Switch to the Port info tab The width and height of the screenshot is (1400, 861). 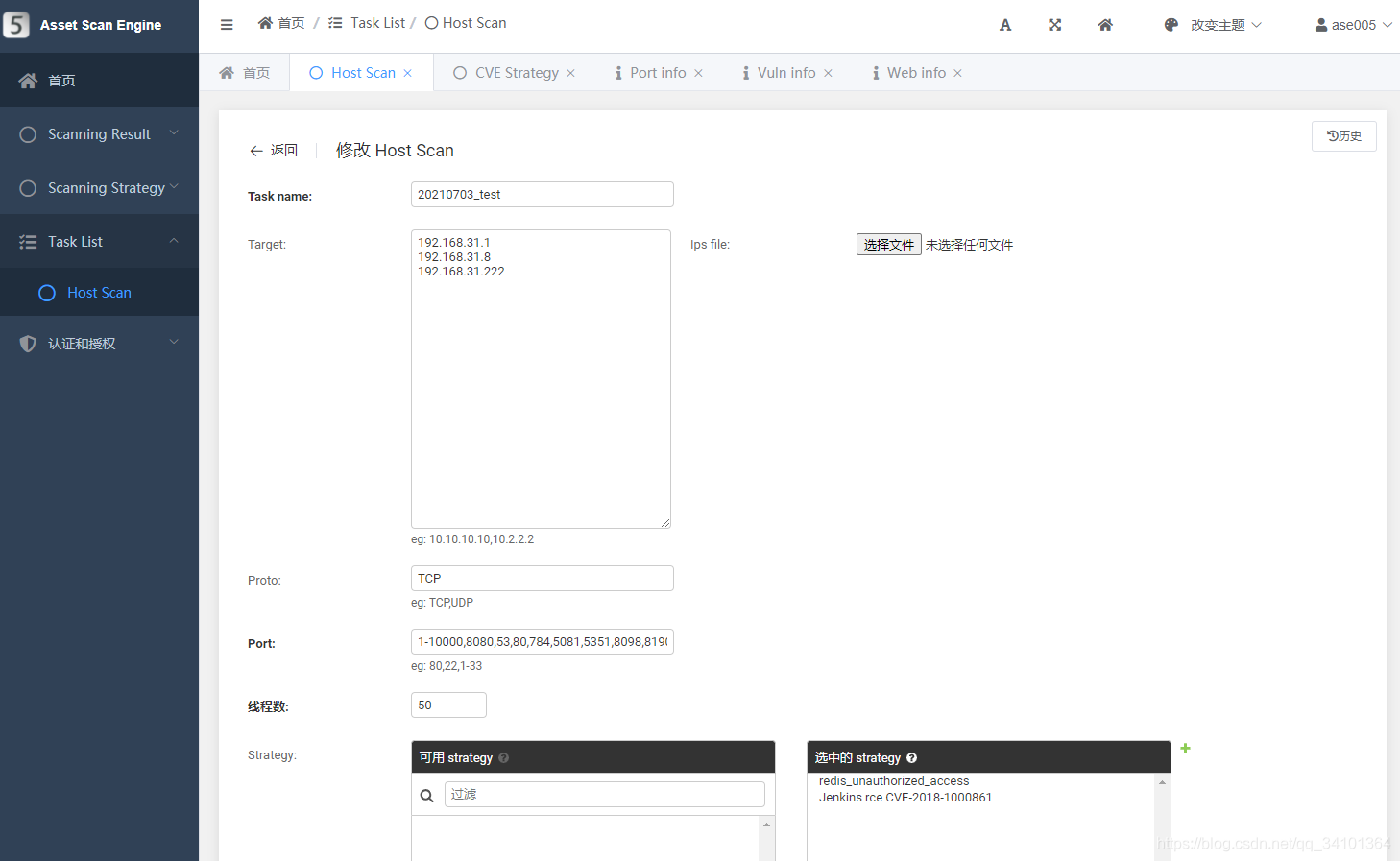point(658,73)
